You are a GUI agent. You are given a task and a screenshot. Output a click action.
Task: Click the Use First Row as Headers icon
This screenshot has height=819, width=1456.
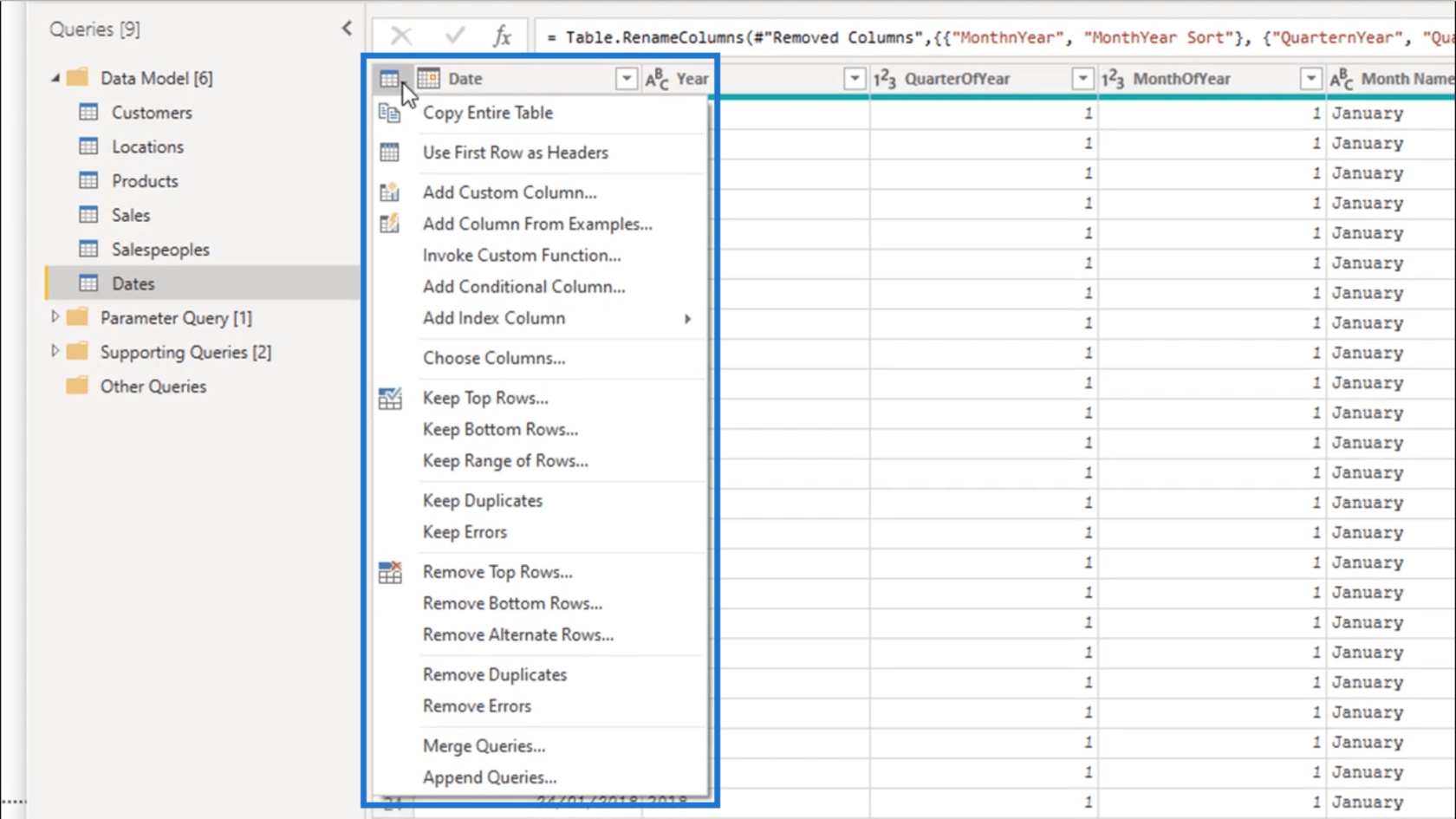pos(390,153)
